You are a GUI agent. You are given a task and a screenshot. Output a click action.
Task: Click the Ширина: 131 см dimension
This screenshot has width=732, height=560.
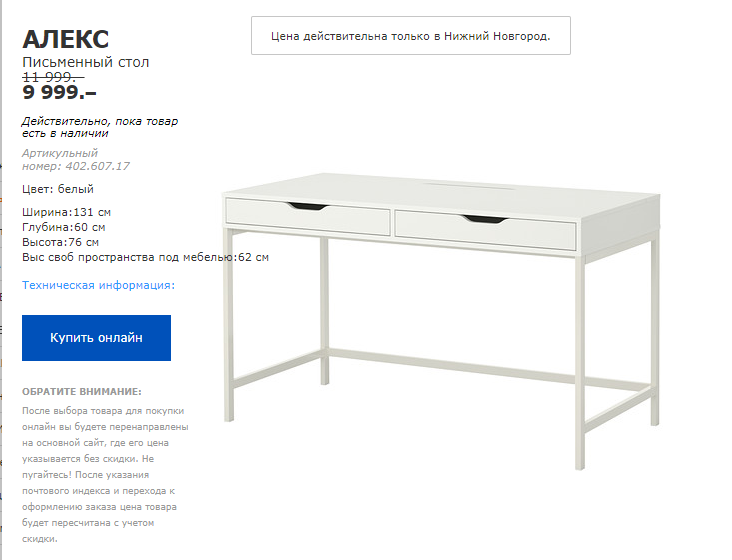66,212
